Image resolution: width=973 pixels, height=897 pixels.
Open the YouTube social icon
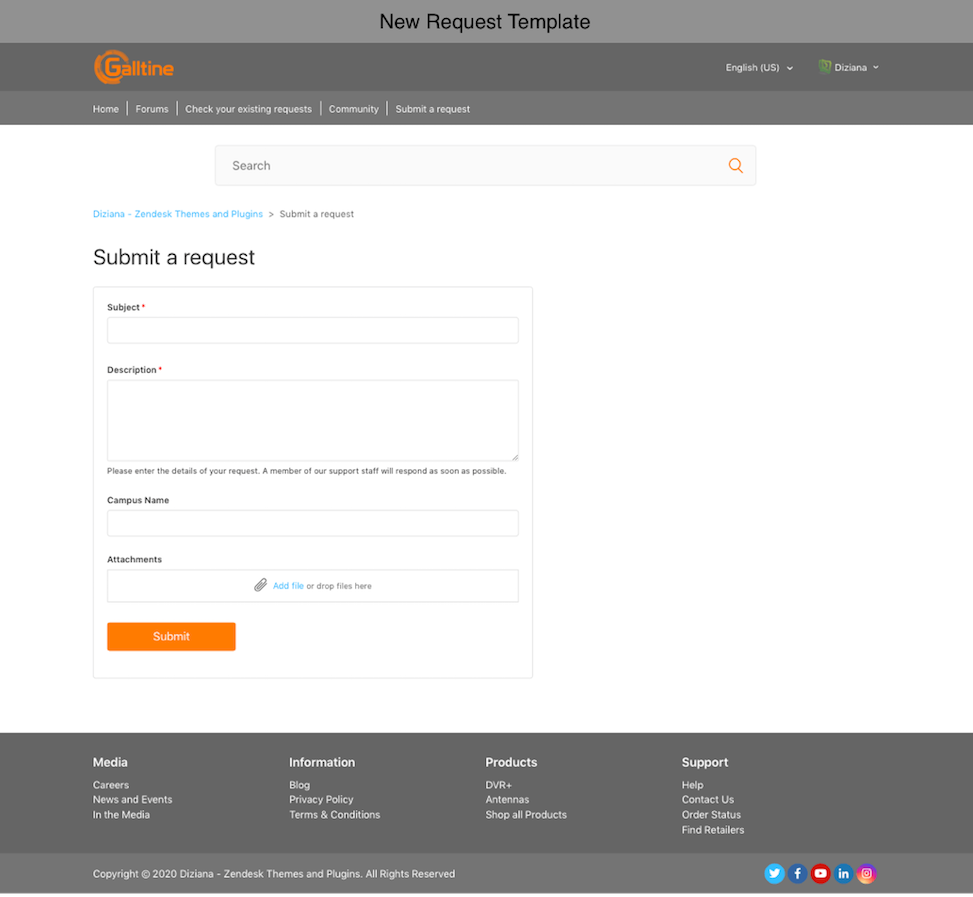[x=820, y=873]
